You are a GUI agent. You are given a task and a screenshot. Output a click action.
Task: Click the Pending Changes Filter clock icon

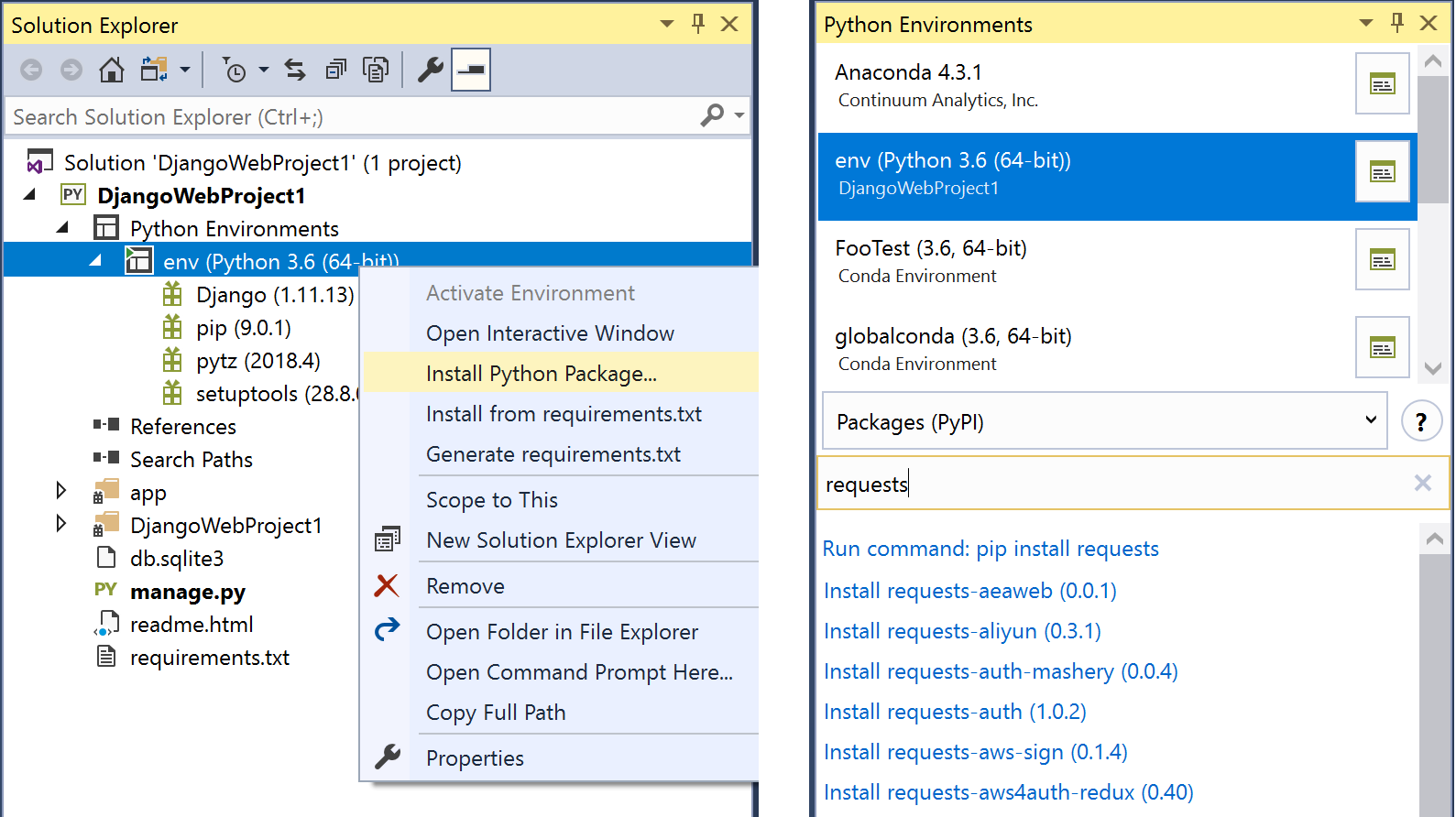click(x=235, y=70)
